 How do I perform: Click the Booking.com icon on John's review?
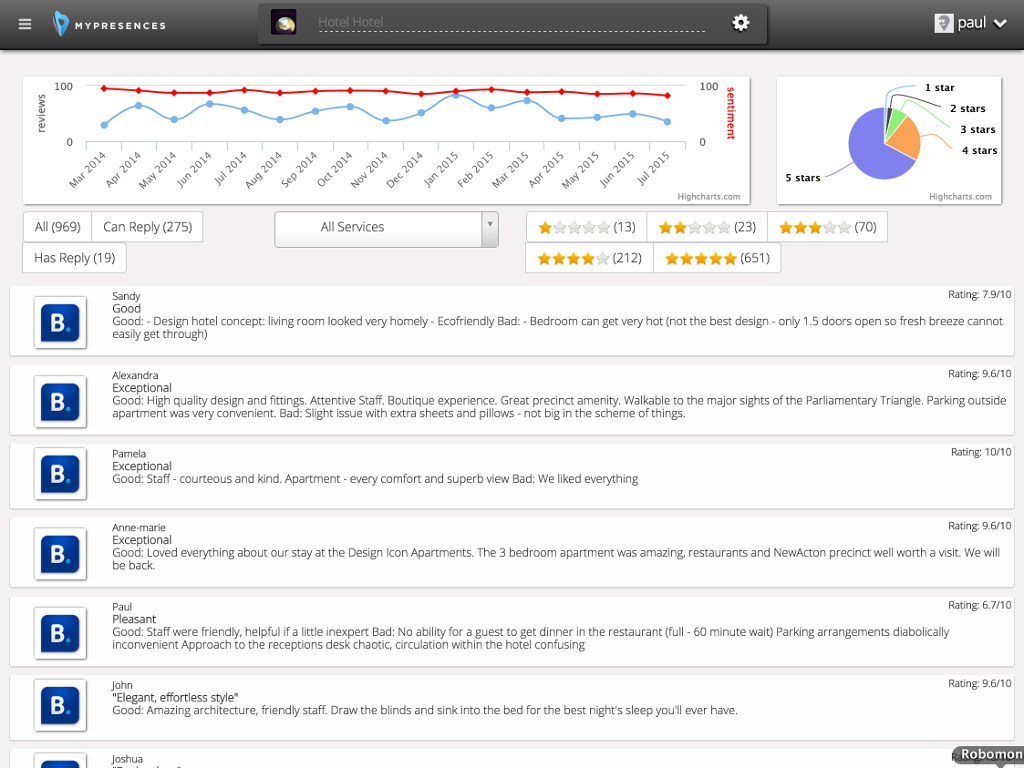click(60, 705)
